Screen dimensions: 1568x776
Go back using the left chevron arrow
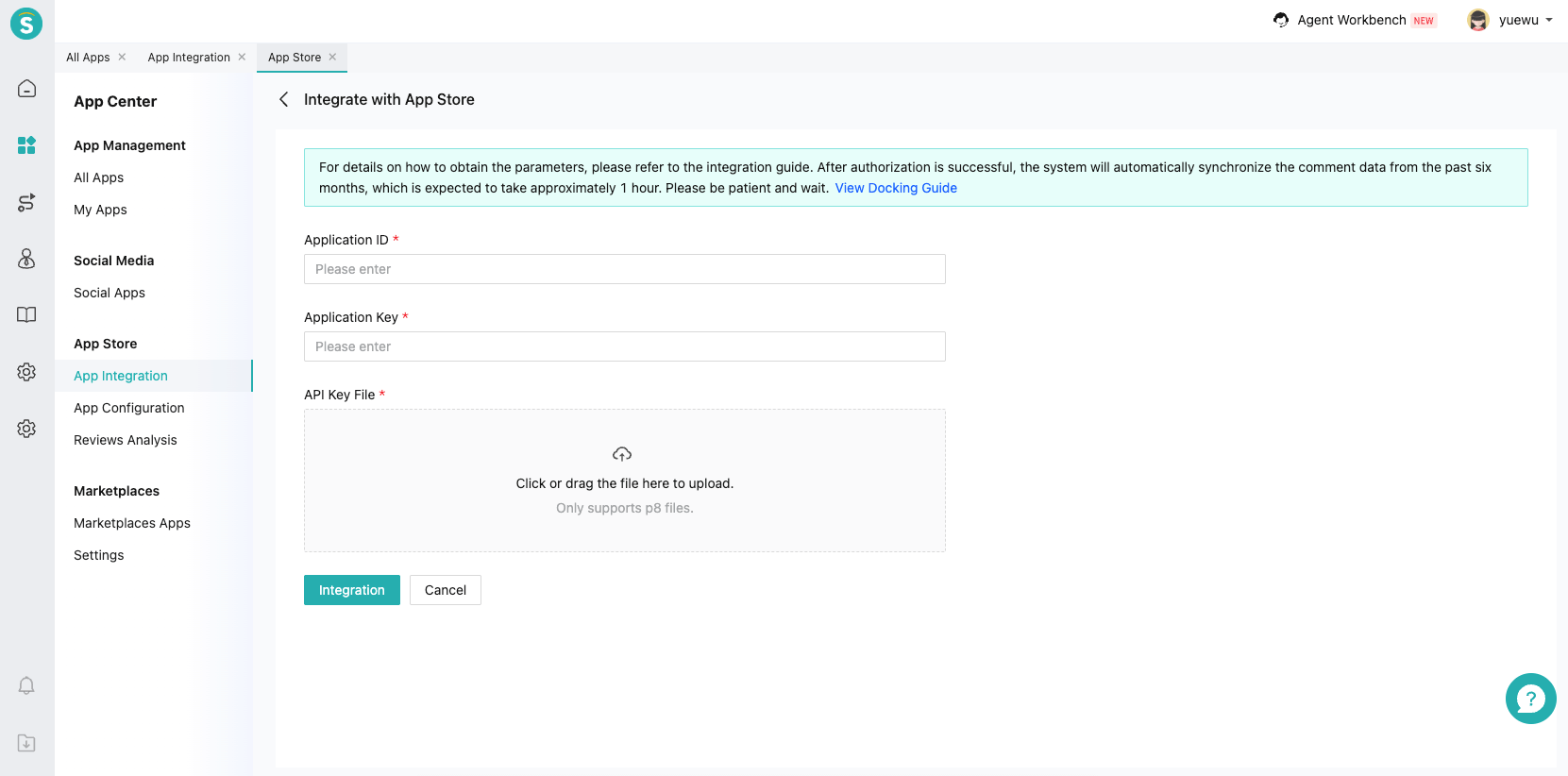(x=283, y=99)
